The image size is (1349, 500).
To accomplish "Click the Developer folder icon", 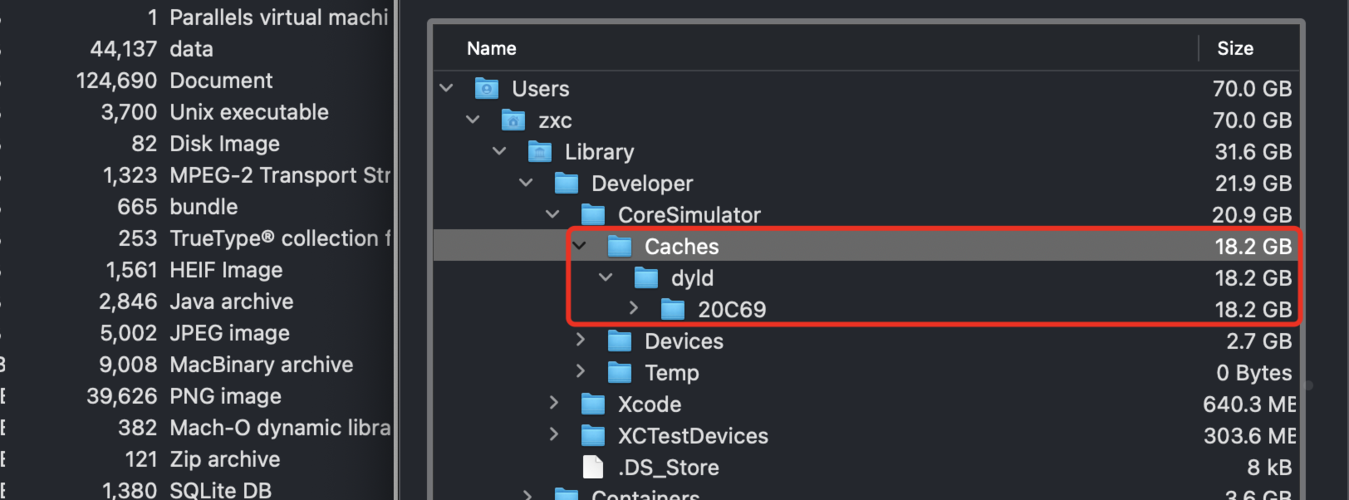I will (567, 183).
